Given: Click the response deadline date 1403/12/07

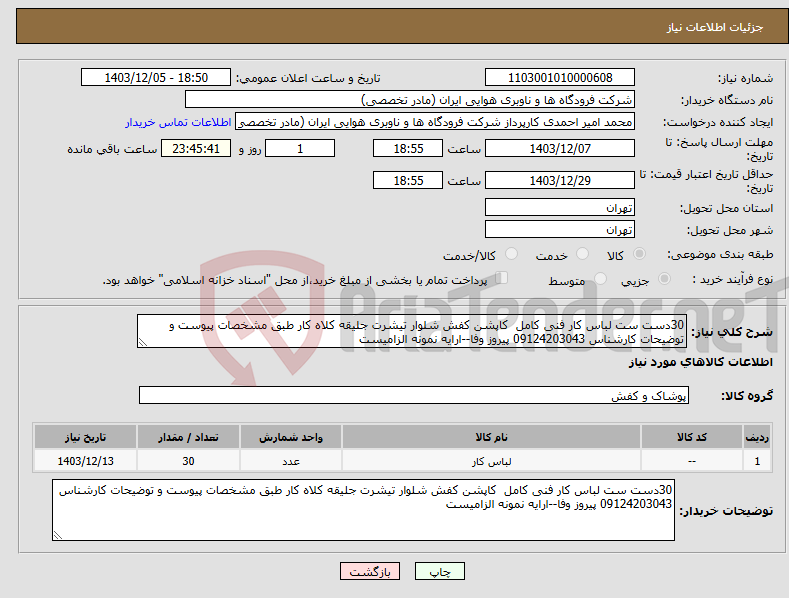Looking at the screenshot, I should tap(560, 148).
